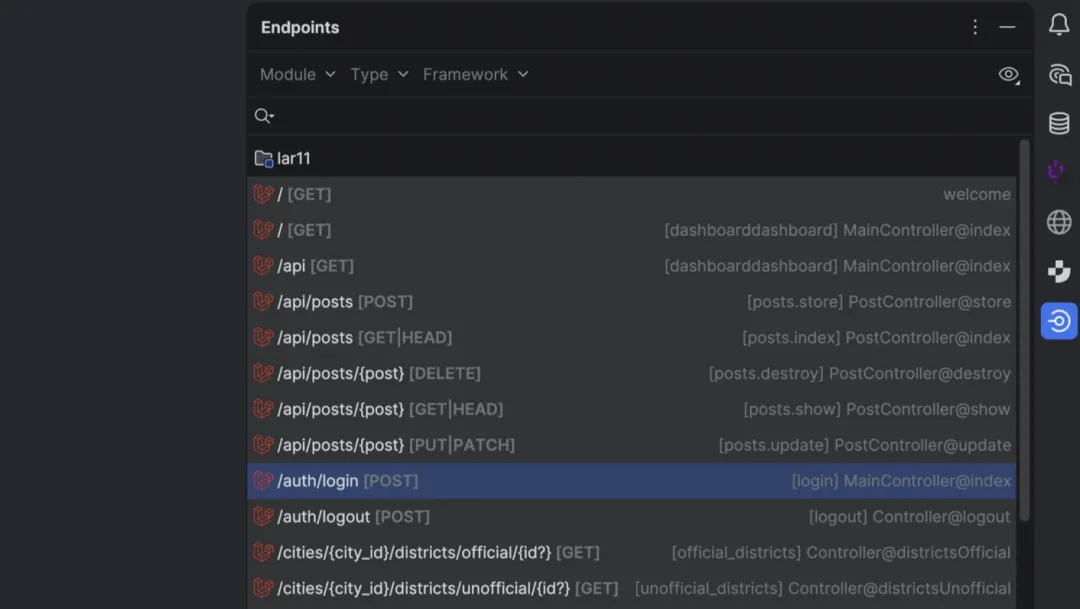Image resolution: width=1080 pixels, height=609 pixels.
Task: Click the purple plug icon in sidebar
Action: (1056, 172)
